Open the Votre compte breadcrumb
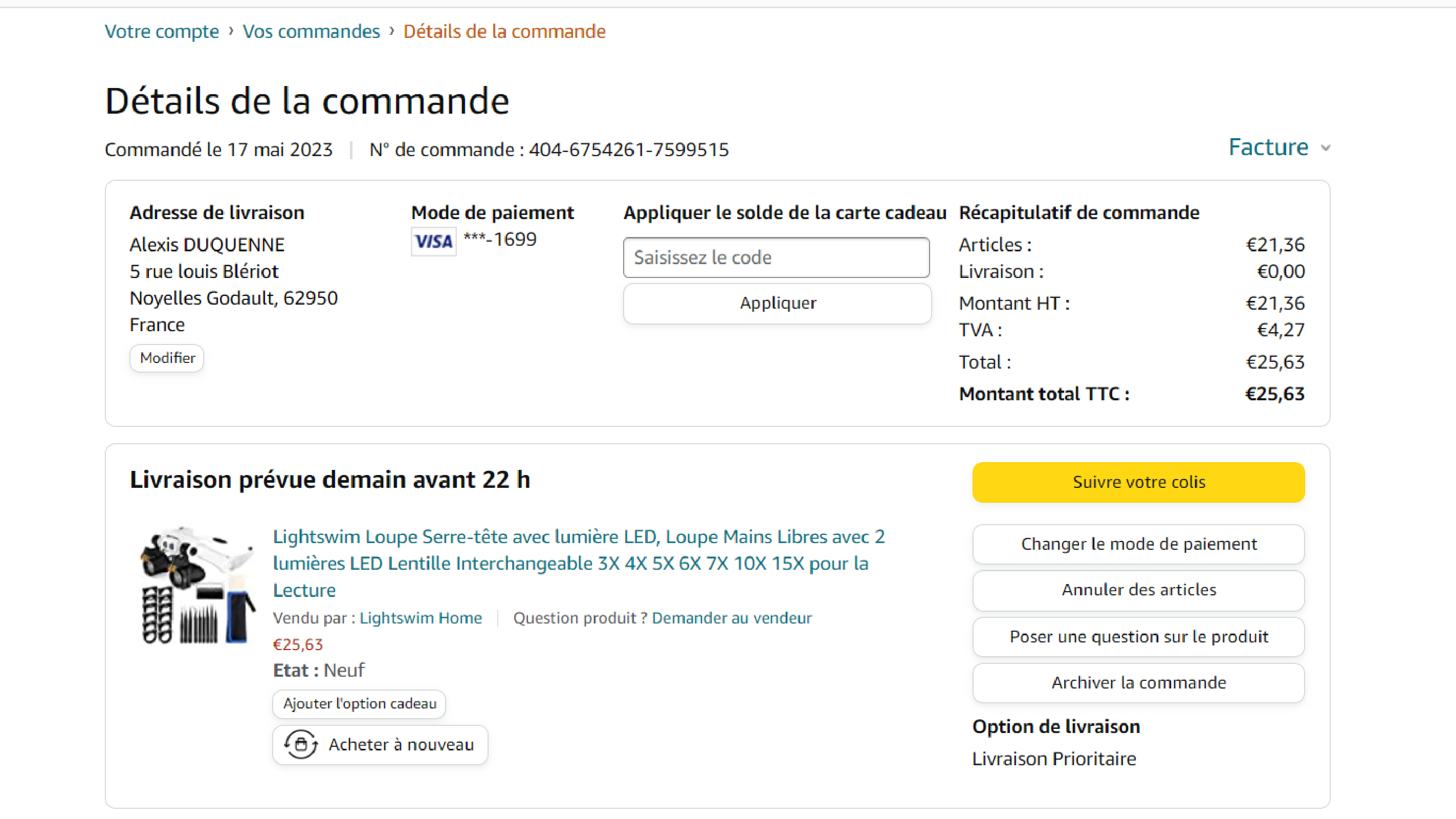The height and width of the screenshot is (819, 1456). [x=162, y=31]
